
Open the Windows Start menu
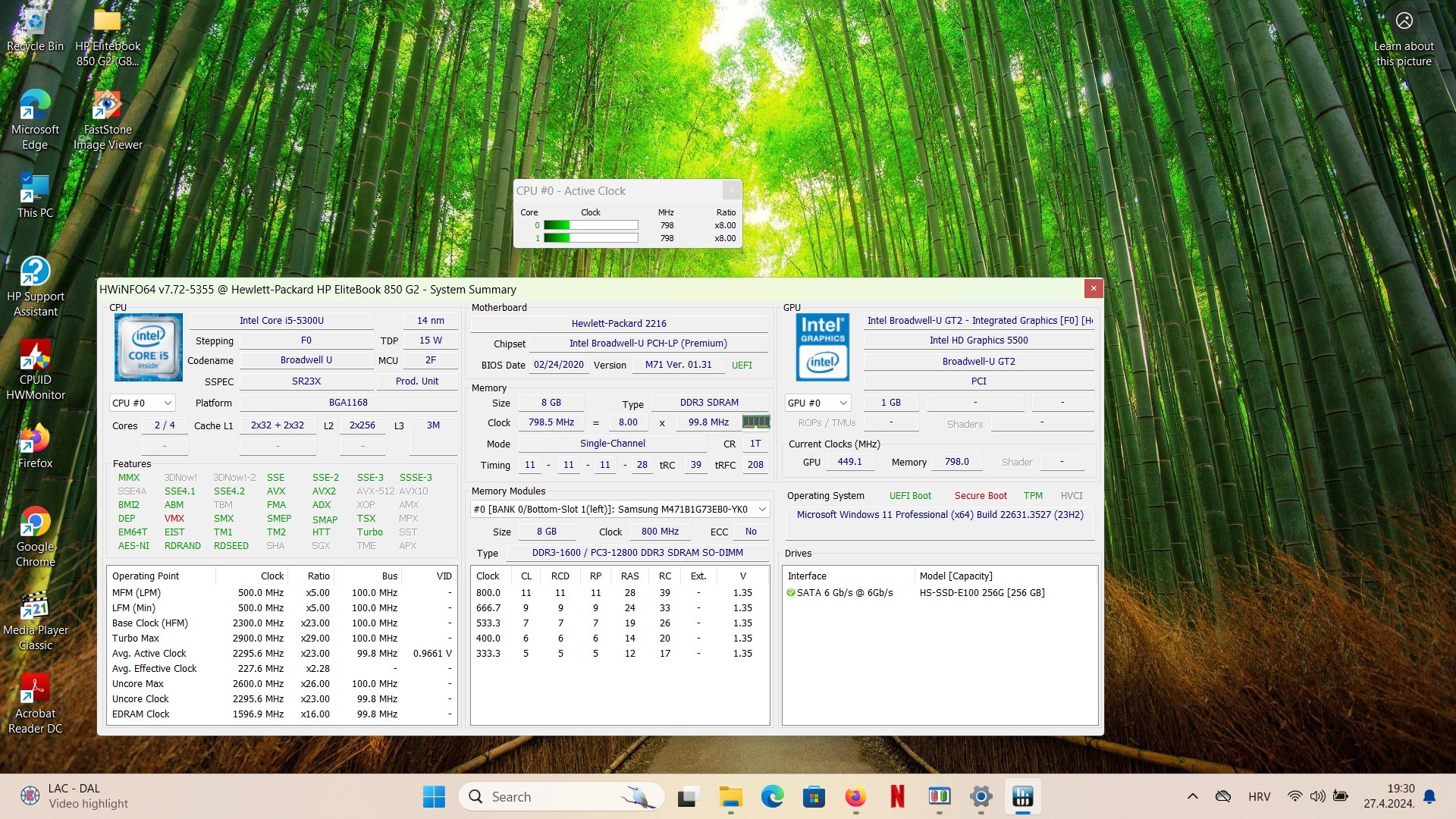[x=434, y=796]
